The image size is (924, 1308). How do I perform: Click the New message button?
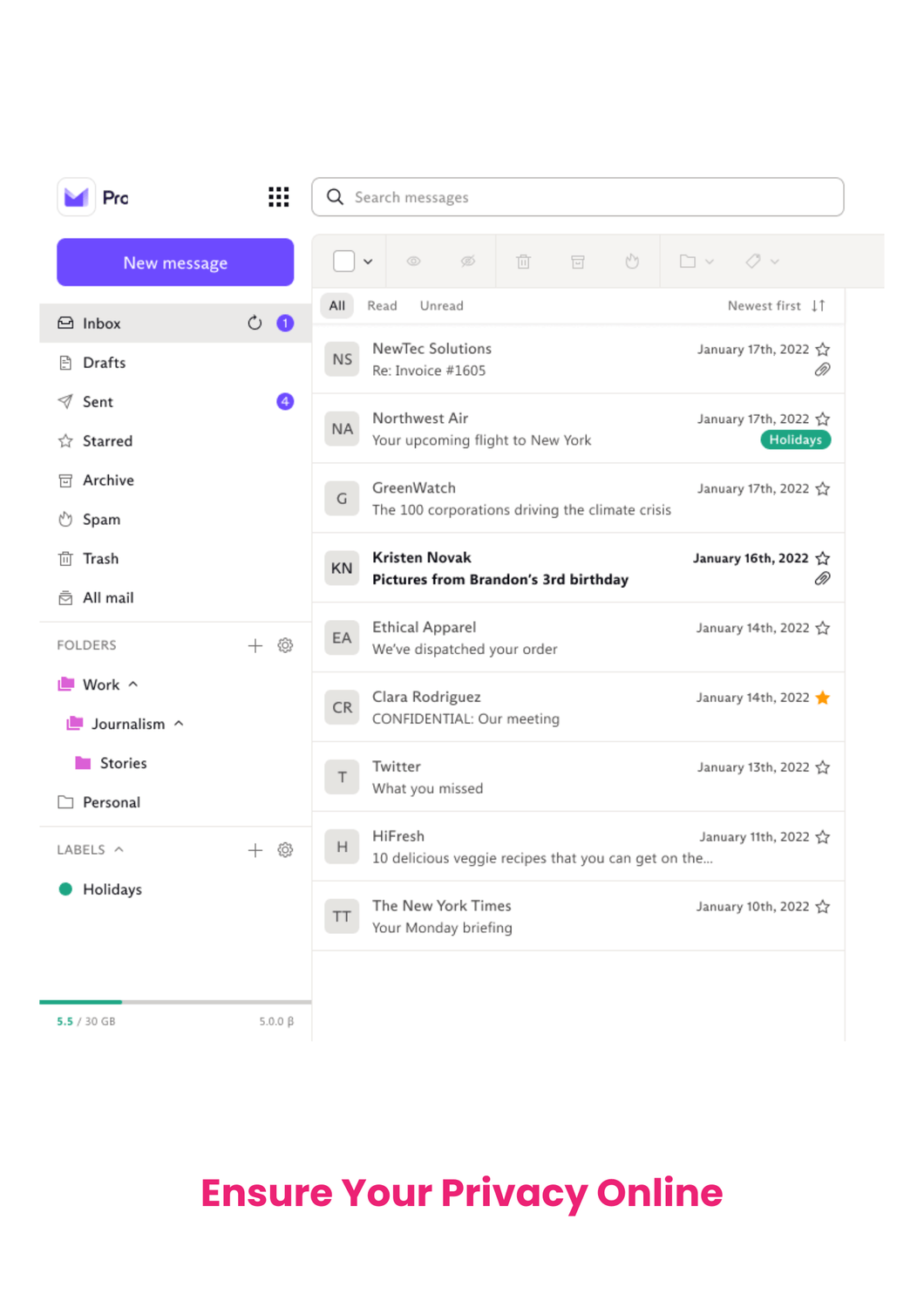[175, 262]
